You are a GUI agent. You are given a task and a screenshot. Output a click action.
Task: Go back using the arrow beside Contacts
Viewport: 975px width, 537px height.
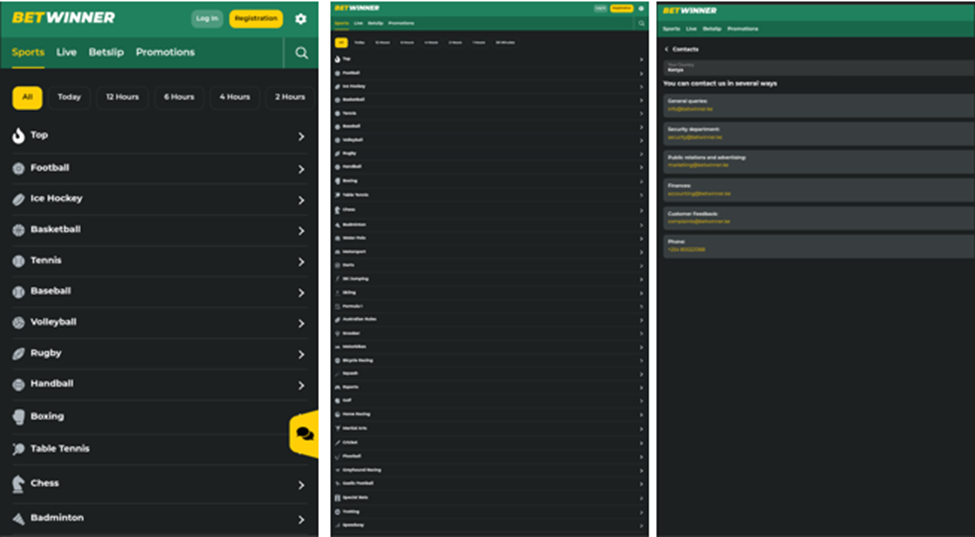(x=667, y=49)
